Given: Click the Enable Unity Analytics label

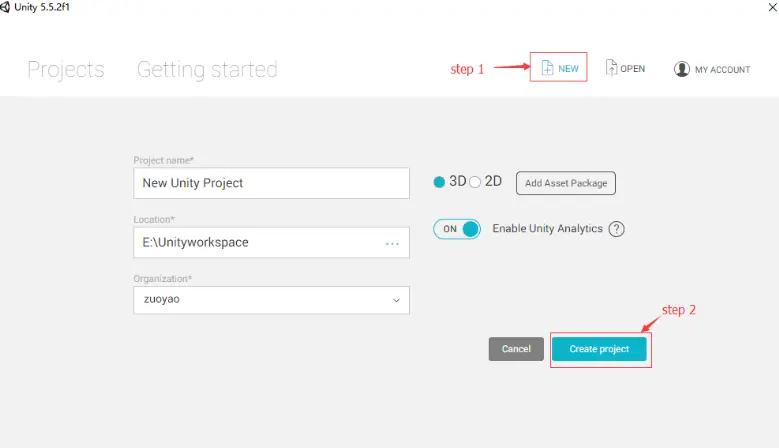Looking at the screenshot, I should 547,228.
